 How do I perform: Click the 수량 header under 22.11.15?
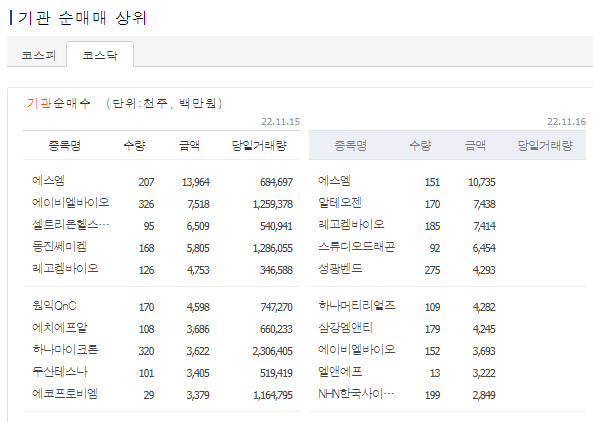135,145
